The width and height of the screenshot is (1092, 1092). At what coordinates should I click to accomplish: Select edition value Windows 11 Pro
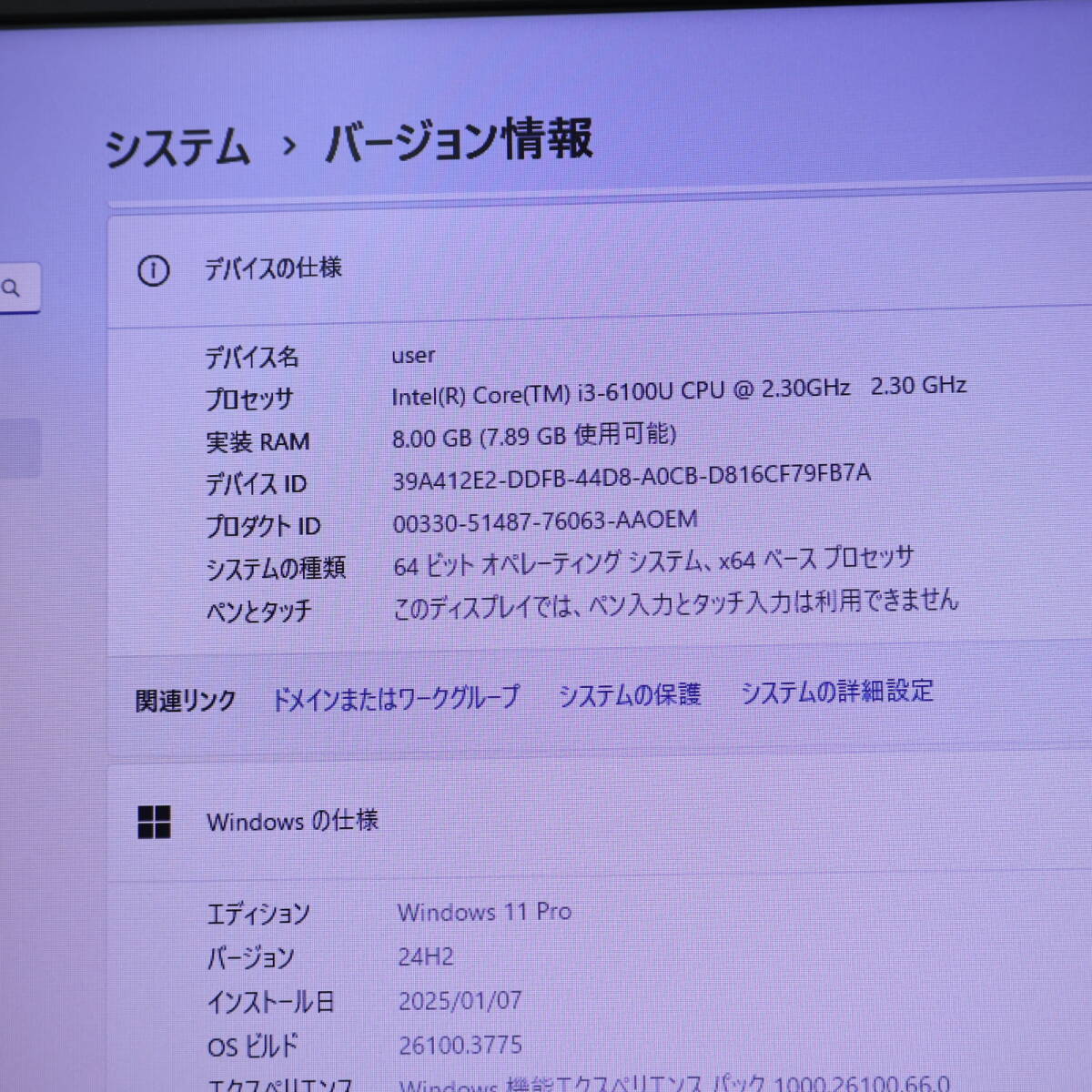point(484,911)
